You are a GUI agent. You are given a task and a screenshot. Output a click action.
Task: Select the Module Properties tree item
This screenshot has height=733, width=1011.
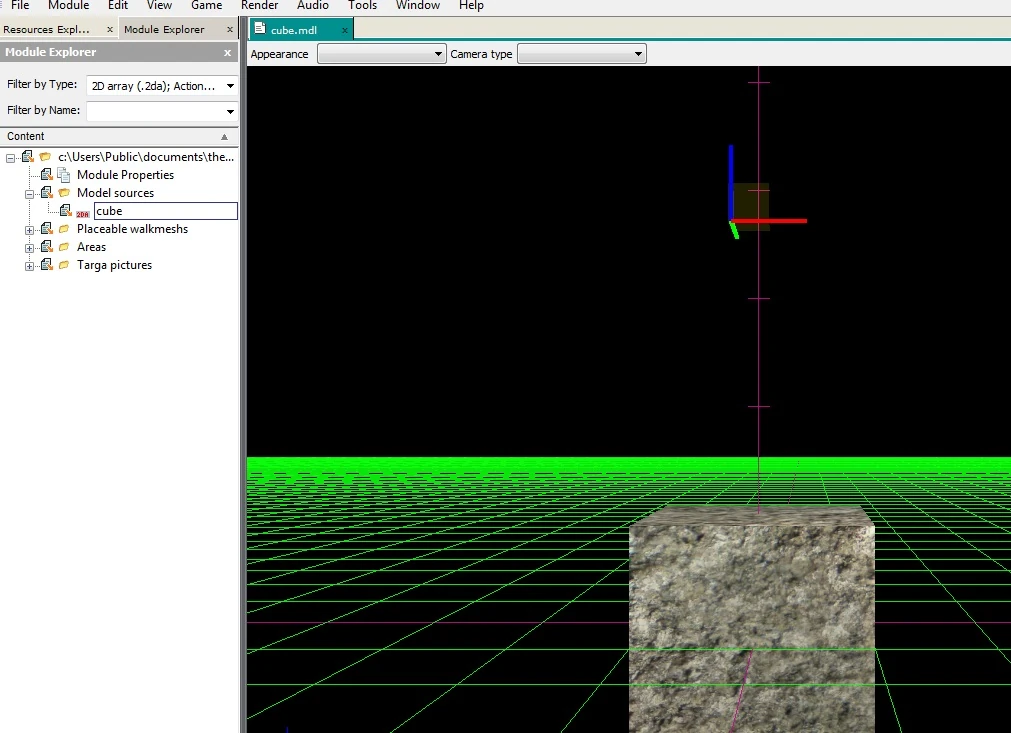click(125, 175)
